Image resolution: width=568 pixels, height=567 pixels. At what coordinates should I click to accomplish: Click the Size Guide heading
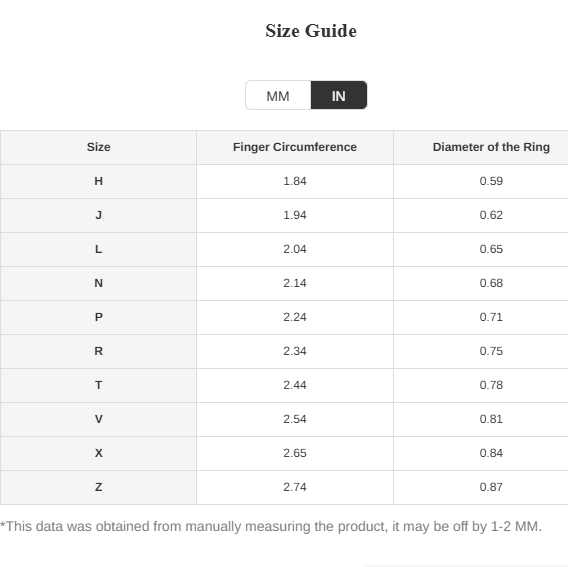click(311, 31)
